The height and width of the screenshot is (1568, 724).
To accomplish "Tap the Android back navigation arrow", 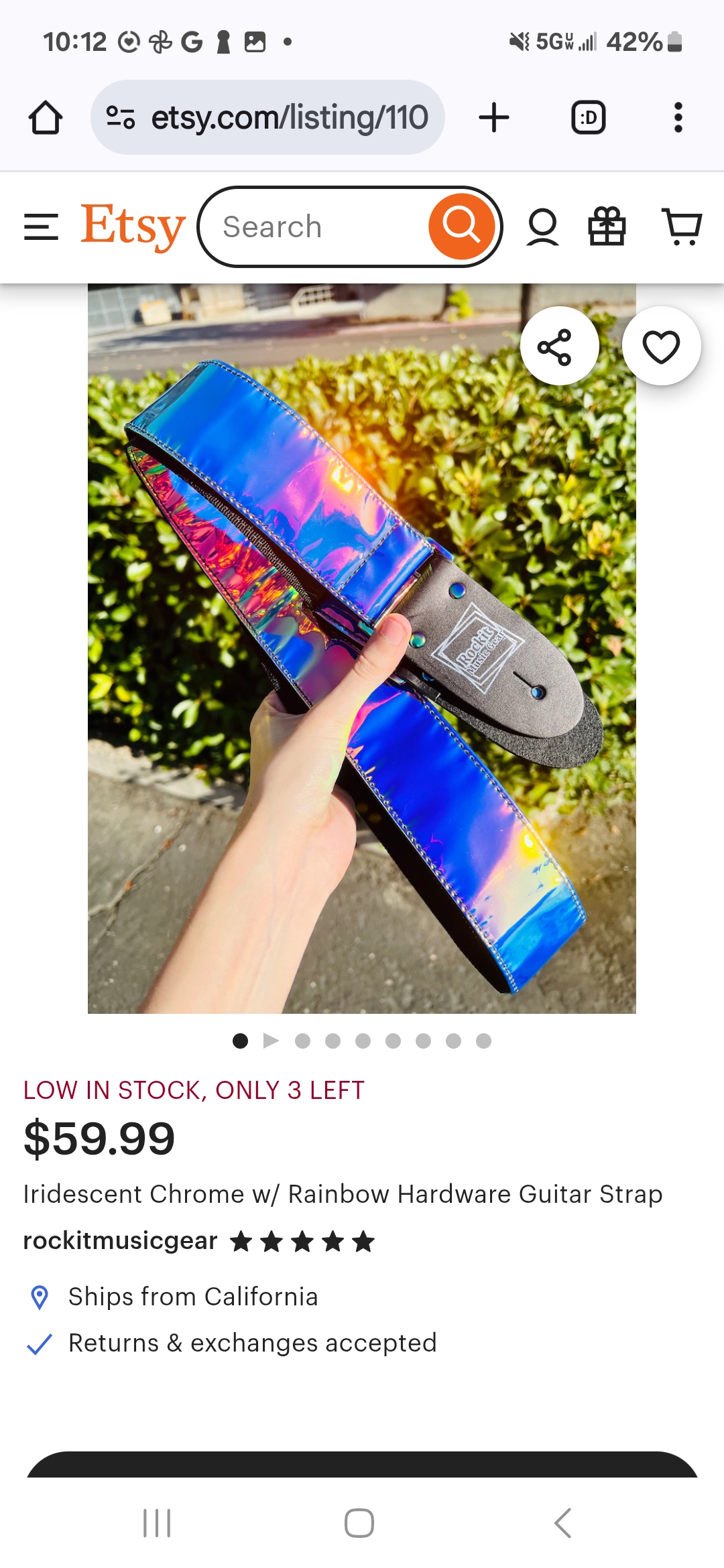I will click(x=563, y=1523).
